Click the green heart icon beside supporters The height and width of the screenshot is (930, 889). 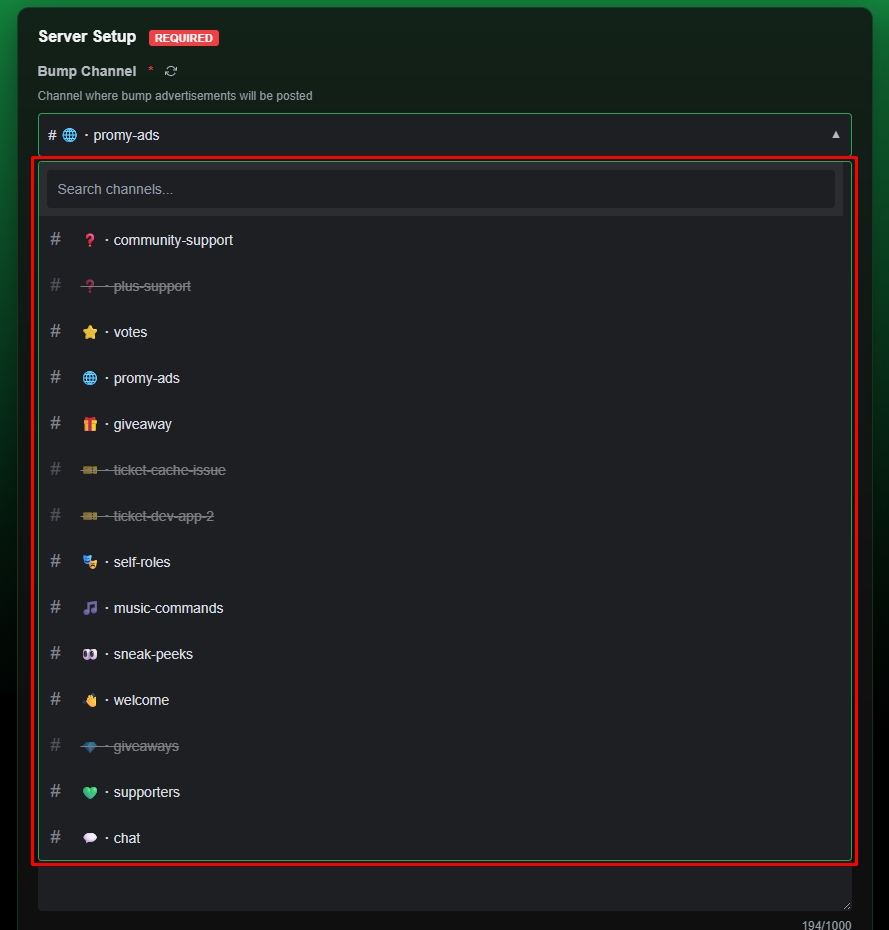pos(89,792)
